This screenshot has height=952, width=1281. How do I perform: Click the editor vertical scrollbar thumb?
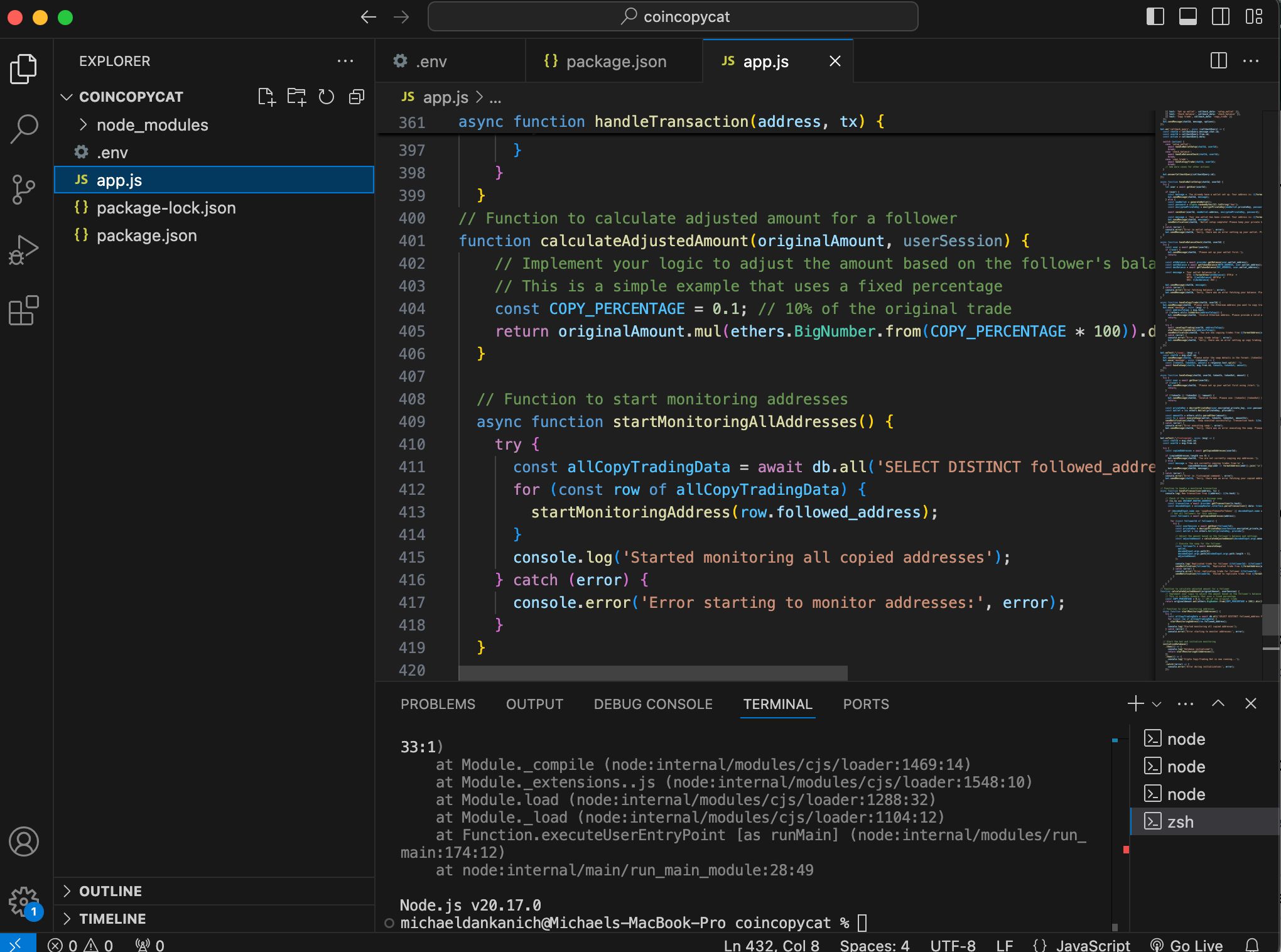point(1271,619)
